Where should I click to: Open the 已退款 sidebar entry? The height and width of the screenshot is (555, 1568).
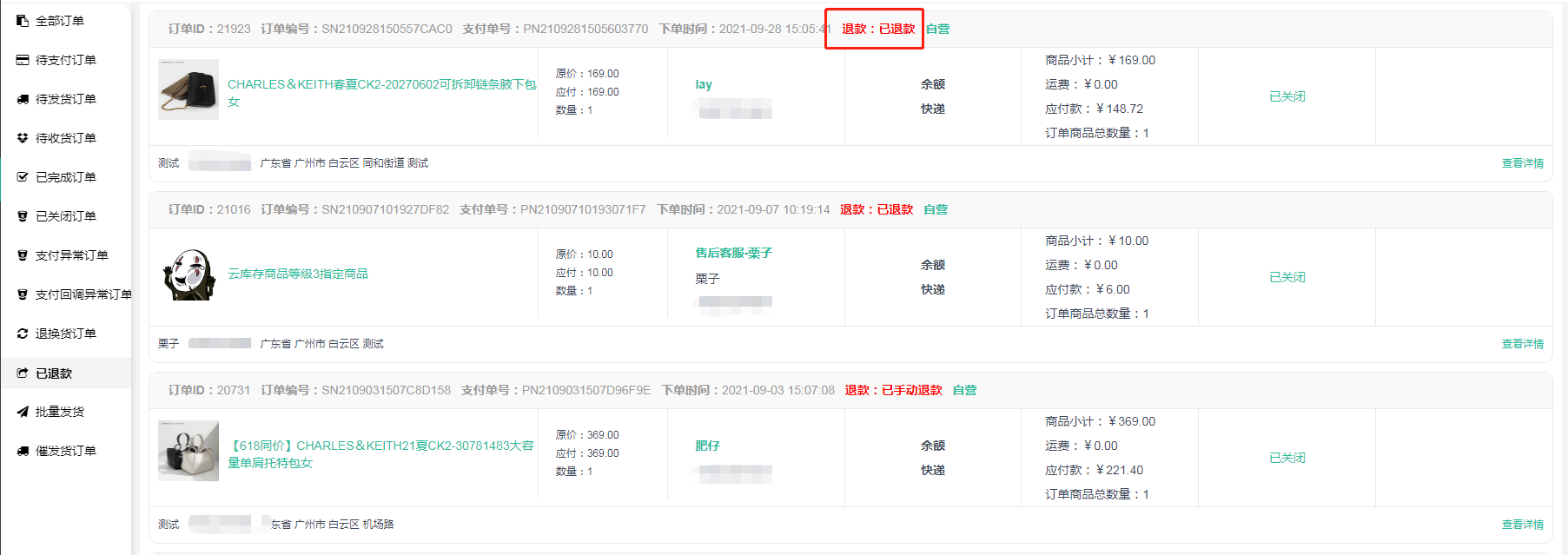pos(54,373)
